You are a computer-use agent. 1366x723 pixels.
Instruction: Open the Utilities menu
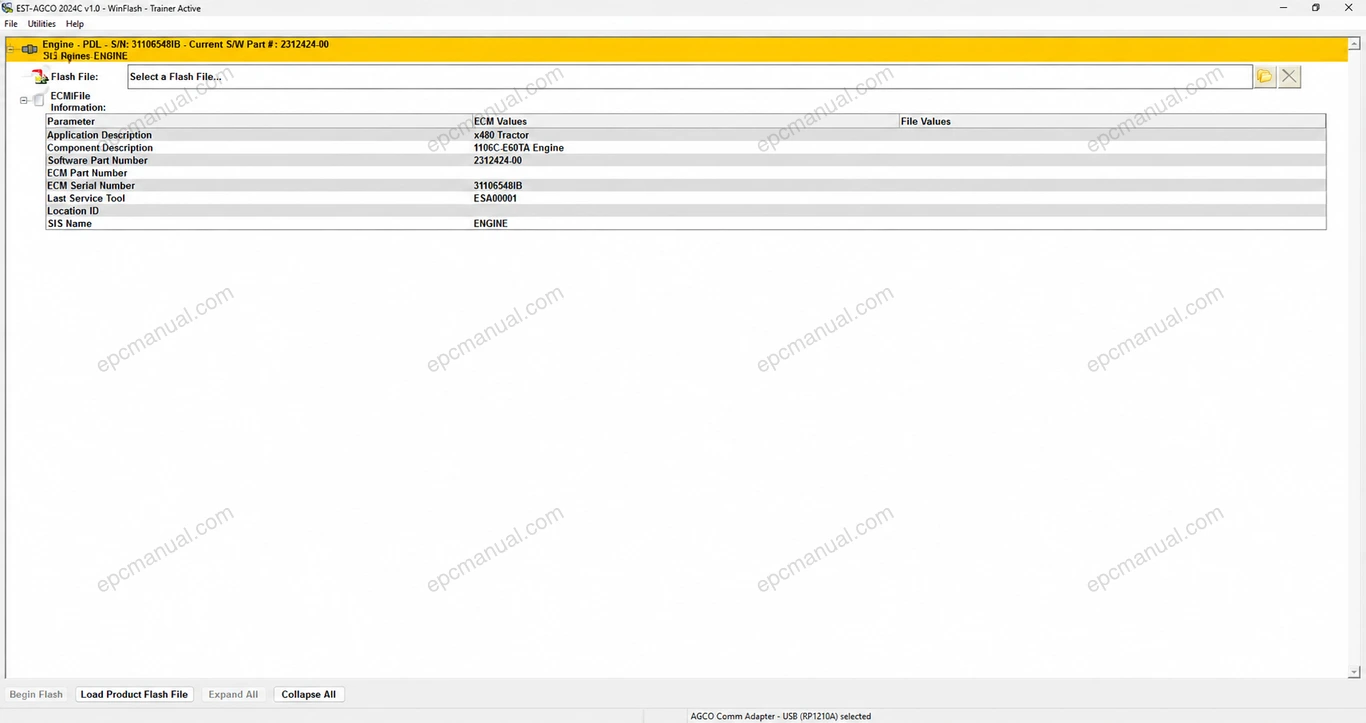pos(42,24)
